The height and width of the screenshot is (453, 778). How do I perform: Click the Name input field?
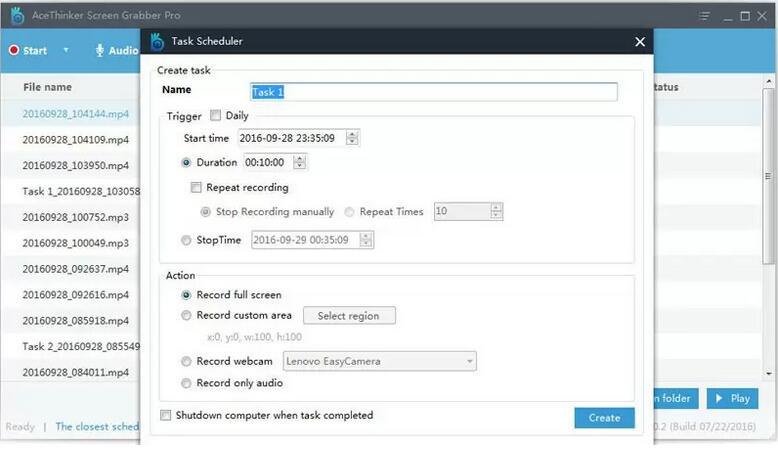click(434, 92)
